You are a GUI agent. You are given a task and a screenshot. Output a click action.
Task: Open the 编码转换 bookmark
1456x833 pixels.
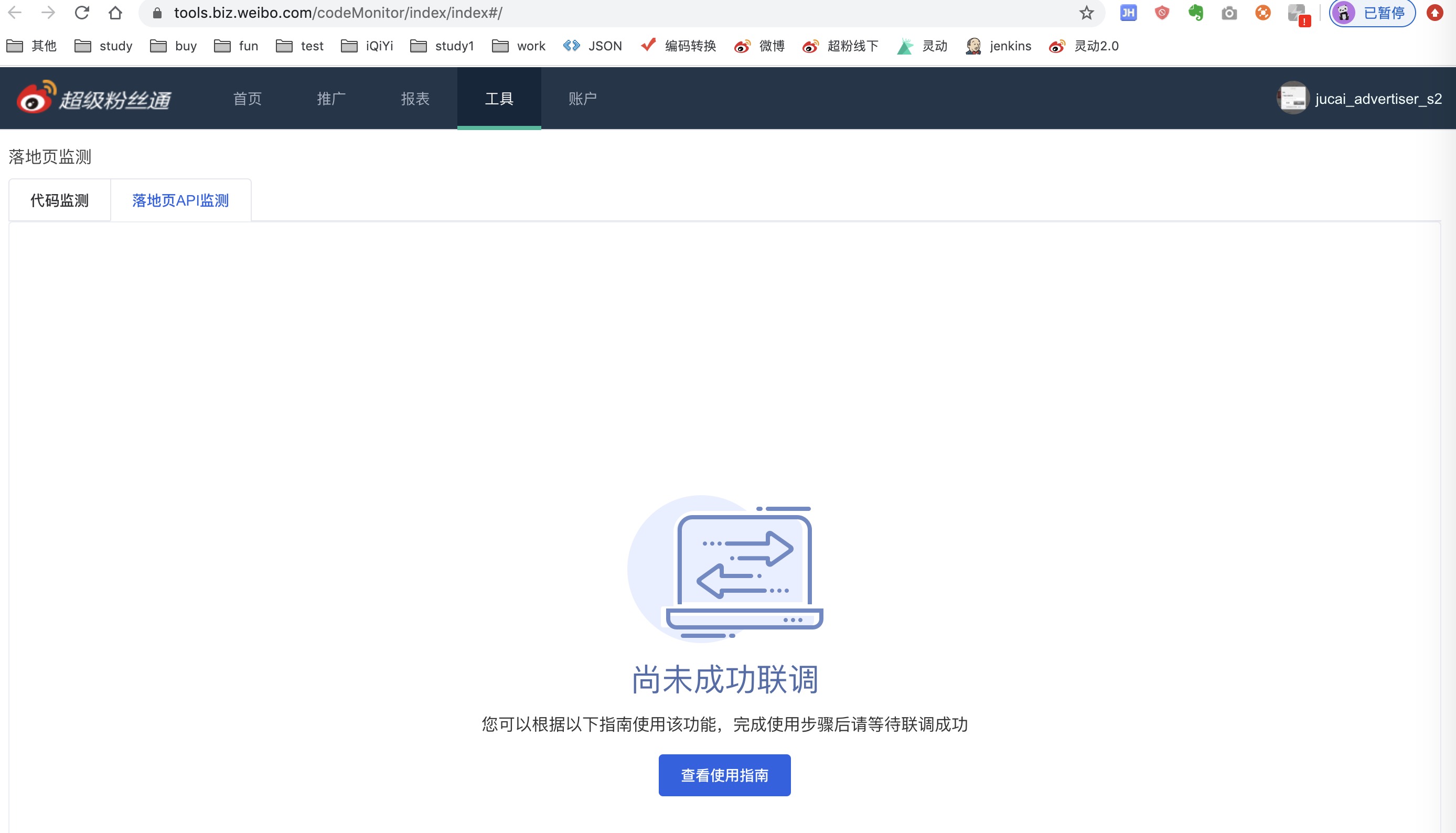click(x=679, y=46)
